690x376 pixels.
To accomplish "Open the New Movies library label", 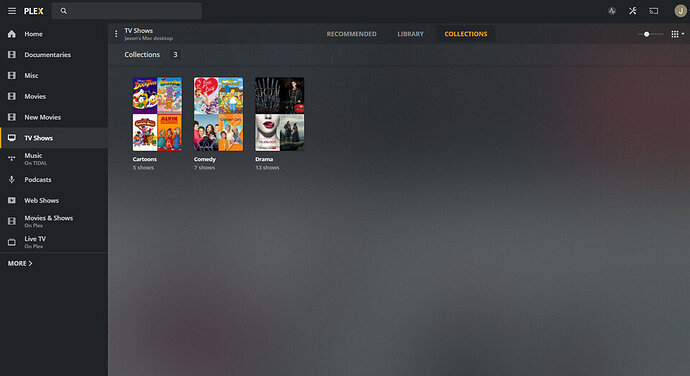I will 43,117.
